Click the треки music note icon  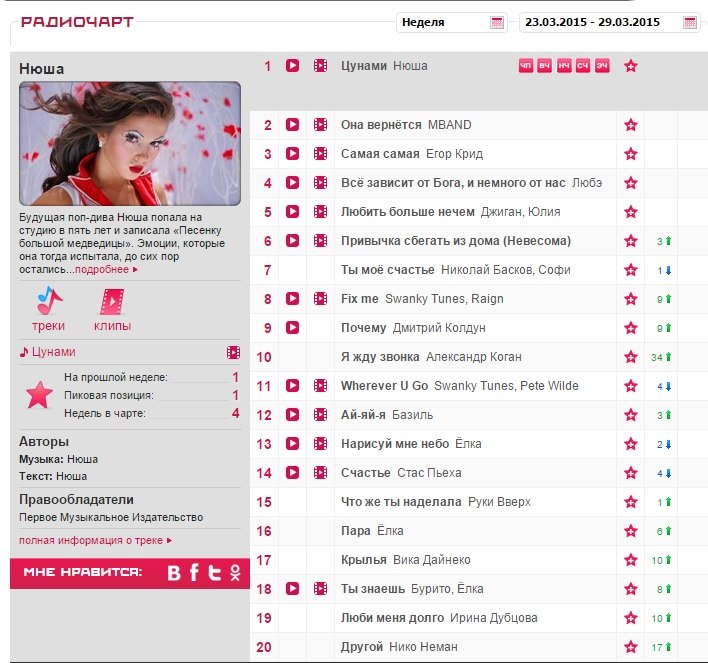point(48,300)
